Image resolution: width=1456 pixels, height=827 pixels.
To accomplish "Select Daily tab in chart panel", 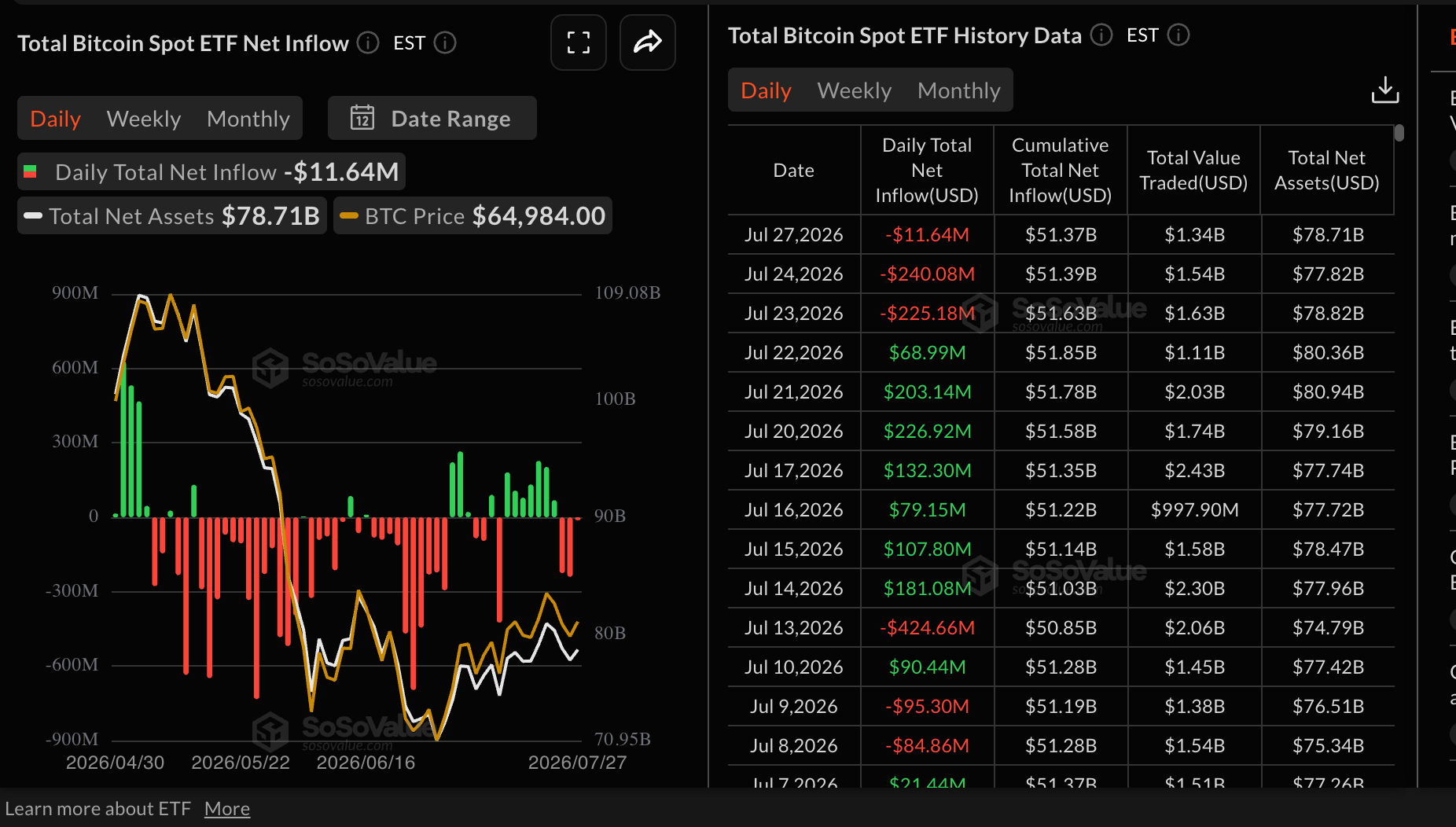I will 56,119.
